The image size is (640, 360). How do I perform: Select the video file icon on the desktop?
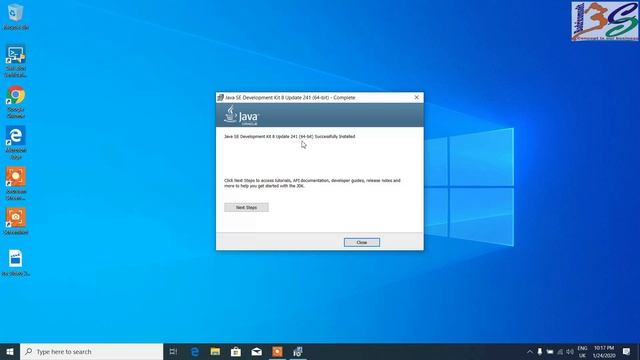point(16,263)
